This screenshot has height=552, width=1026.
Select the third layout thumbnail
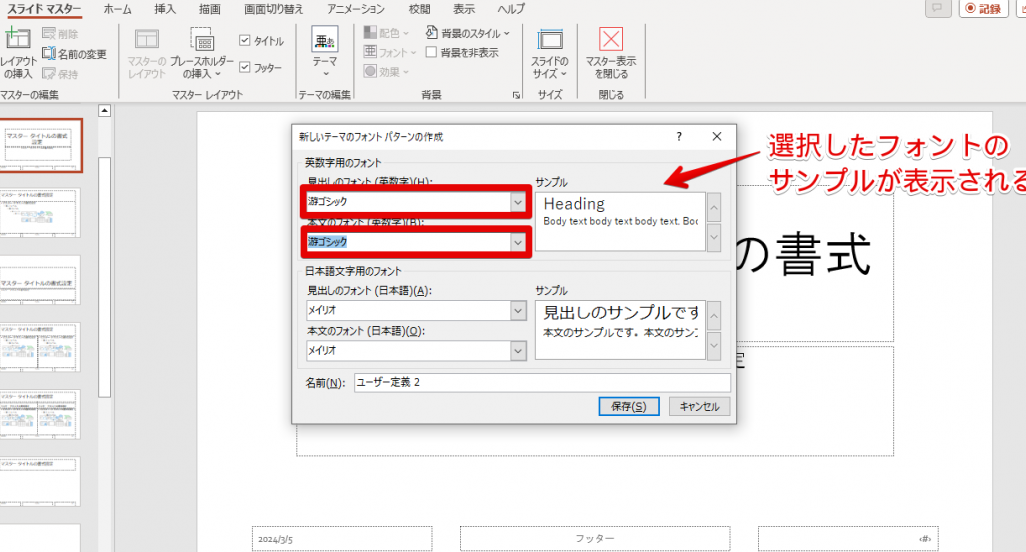40,280
